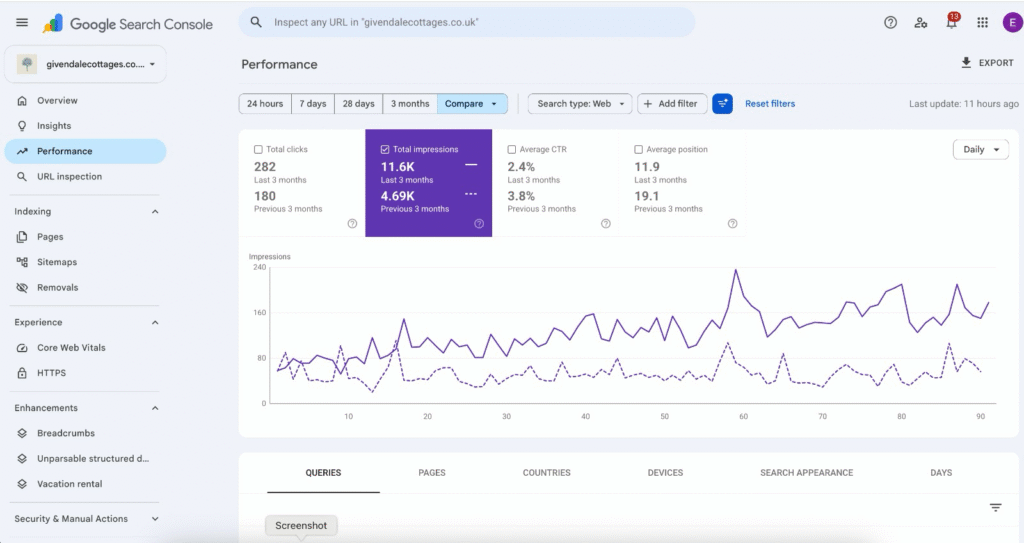
Task: Open the hamburger main menu
Action: (x=22, y=22)
